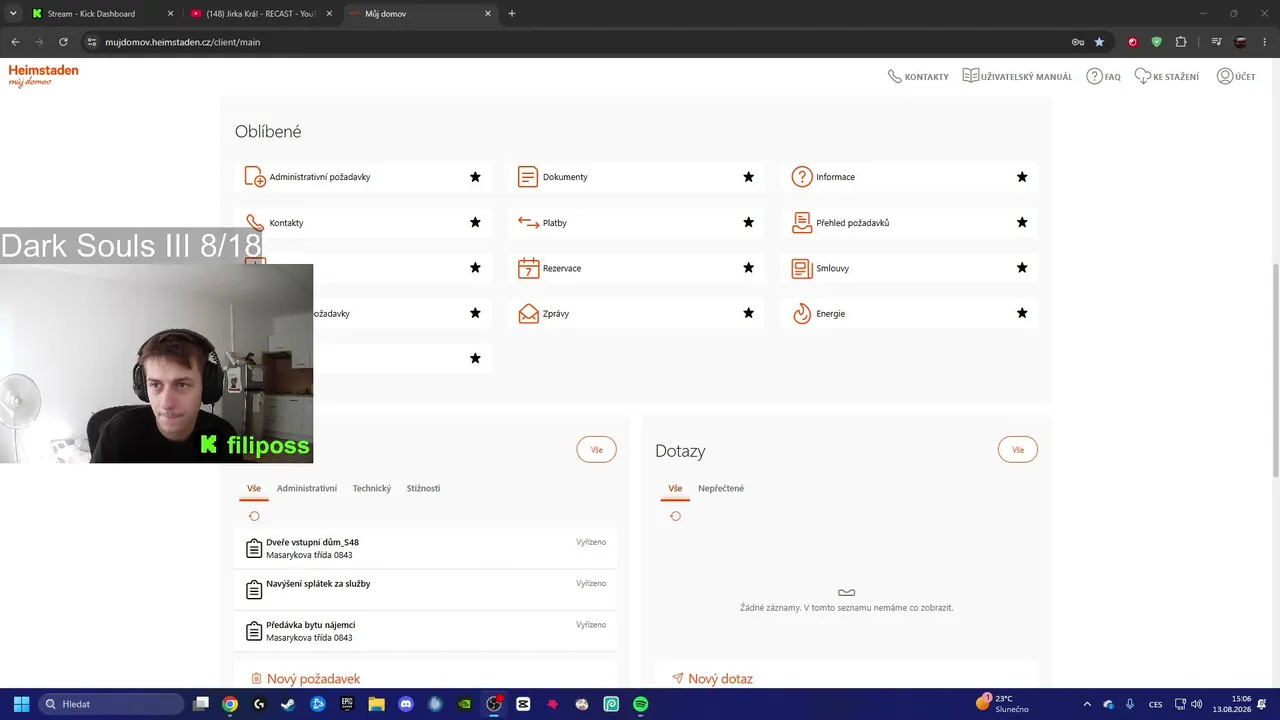Click the Vše button in requests panel
1280x720 pixels.
click(597, 450)
